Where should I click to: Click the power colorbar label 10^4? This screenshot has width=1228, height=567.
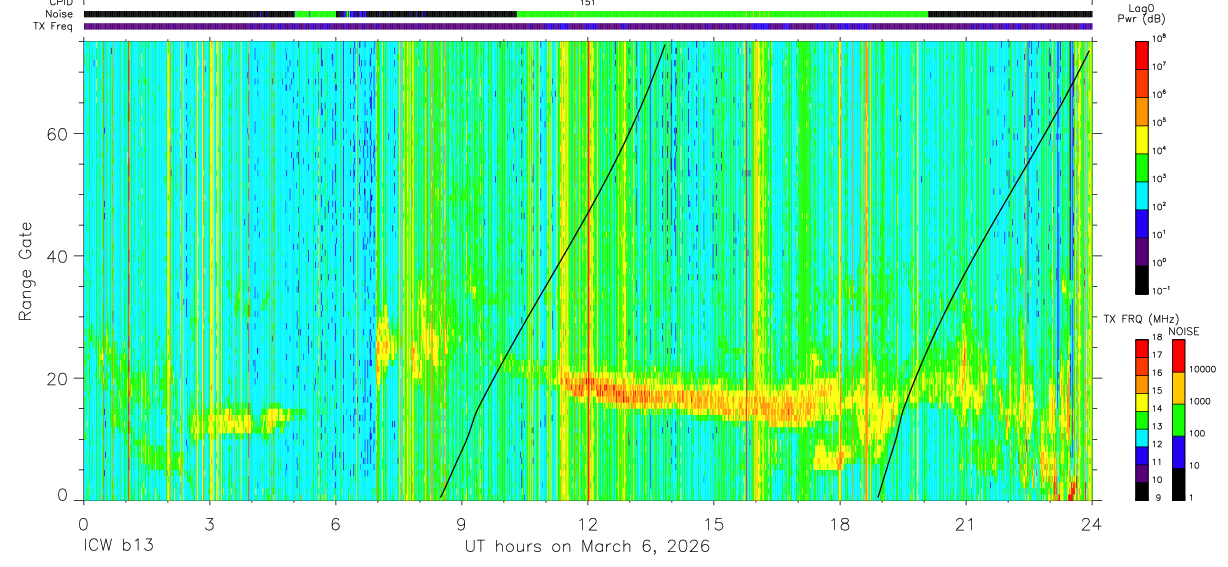pyautogui.click(x=1159, y=150)
